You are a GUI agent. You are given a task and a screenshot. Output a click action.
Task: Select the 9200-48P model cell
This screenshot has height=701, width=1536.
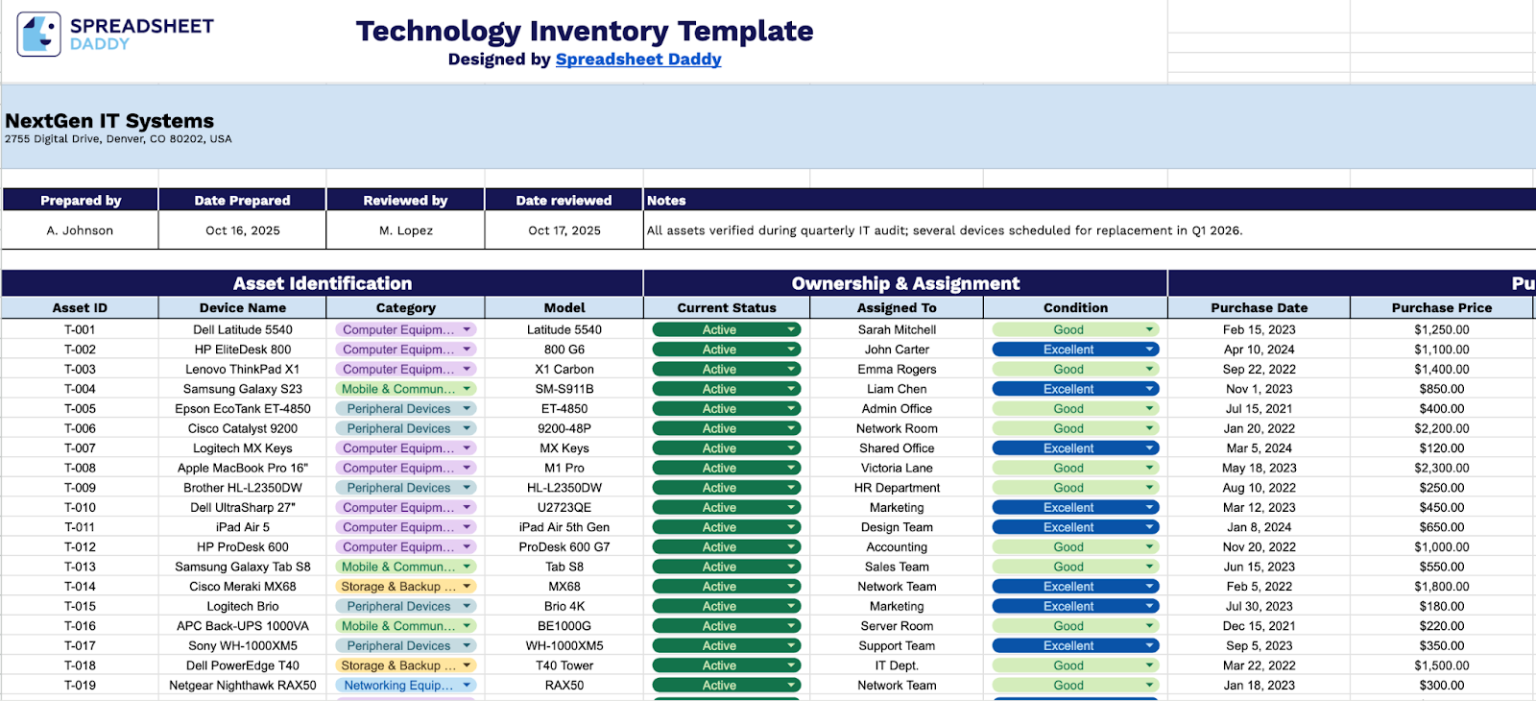pyautogui.click(x=565, y=428)
